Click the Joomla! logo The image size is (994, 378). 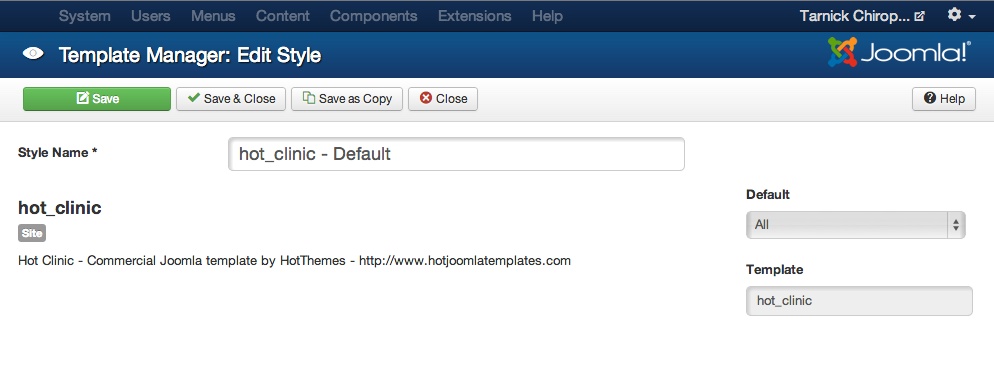pyautogui.click(x=899, y=52)
